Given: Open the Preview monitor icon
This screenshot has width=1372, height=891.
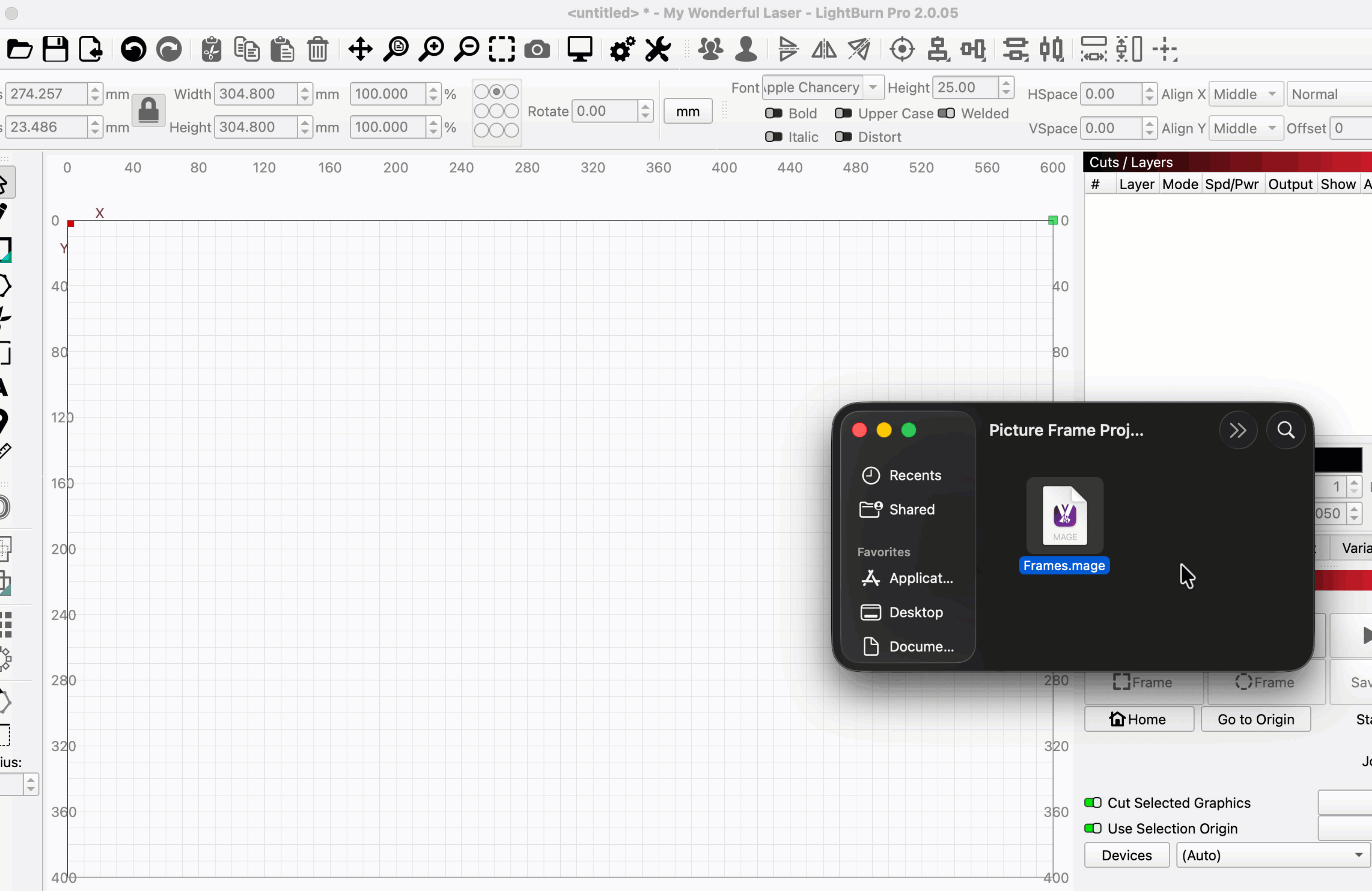Looking at the screenshot, I should [x=579, y=49].
